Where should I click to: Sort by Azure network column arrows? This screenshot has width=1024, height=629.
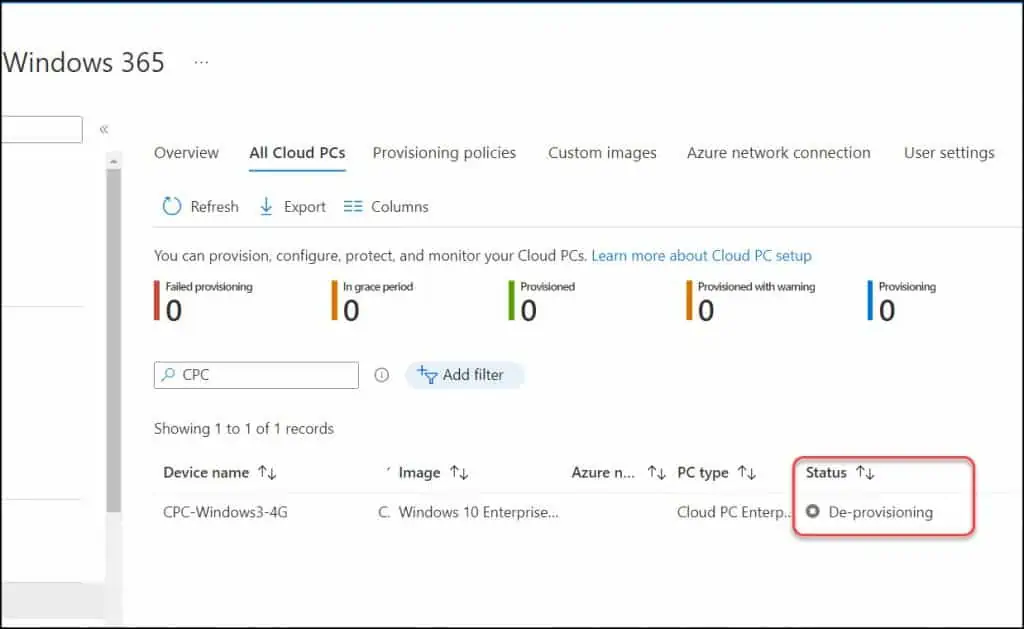(656, 472)
